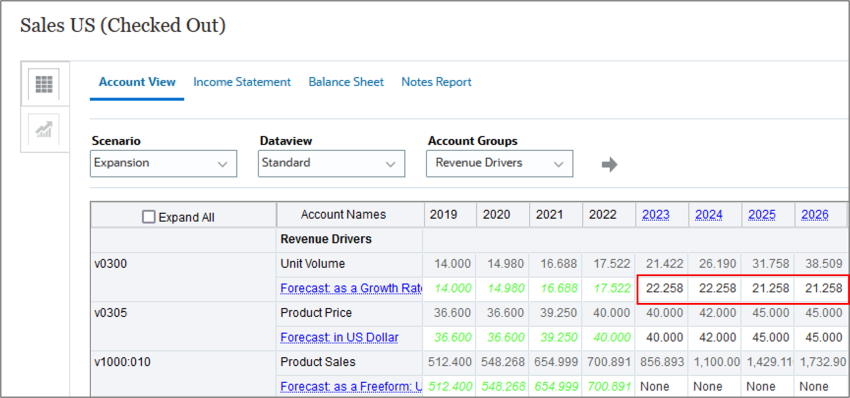This screenshot has height=398, width=850.
Task: Select the 2023 US Dollar forecast cell 40.000
Action: pos(662,337)
